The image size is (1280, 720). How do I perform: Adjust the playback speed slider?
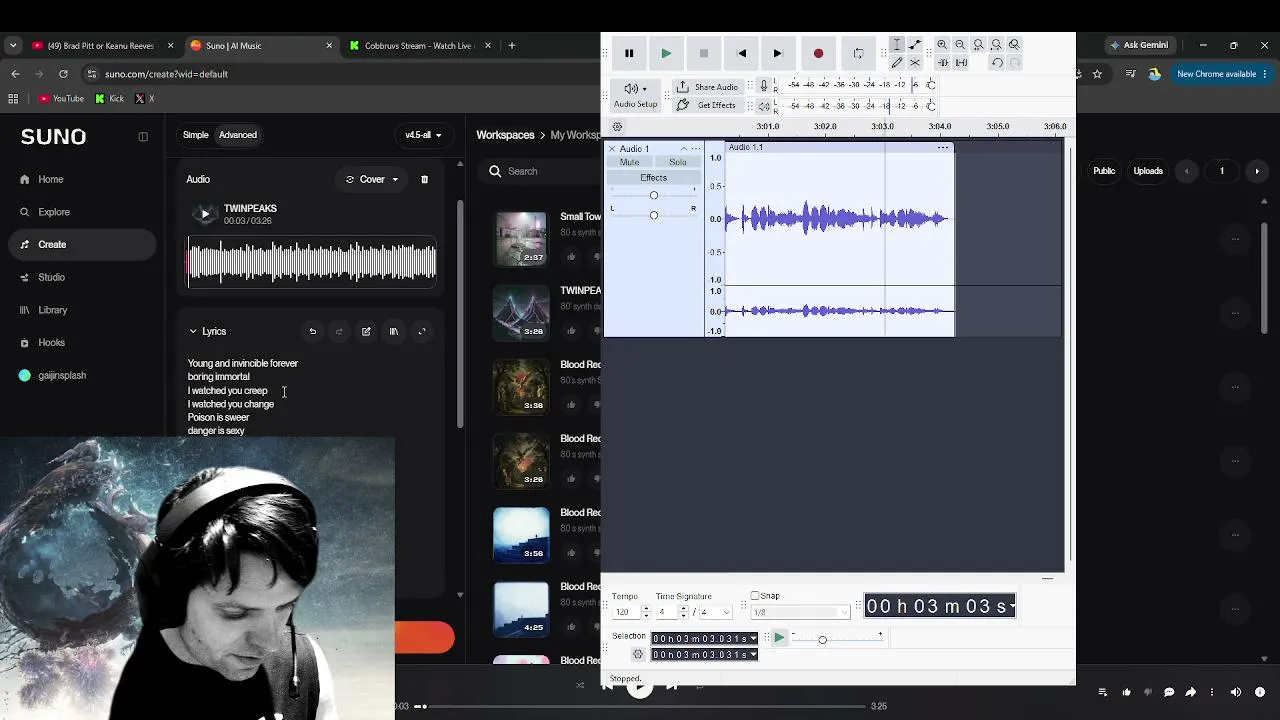click(822, 639)
